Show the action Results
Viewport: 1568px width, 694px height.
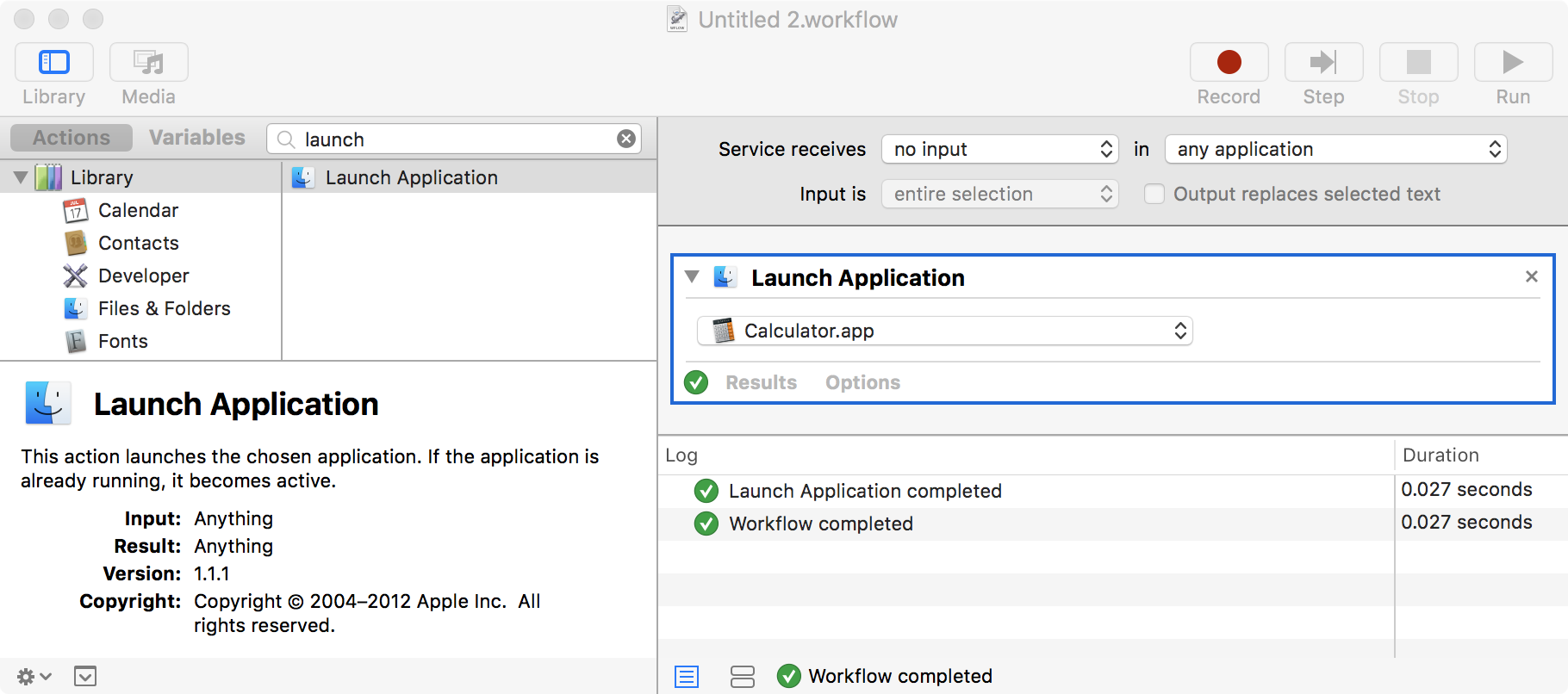[x=761, y=382]
